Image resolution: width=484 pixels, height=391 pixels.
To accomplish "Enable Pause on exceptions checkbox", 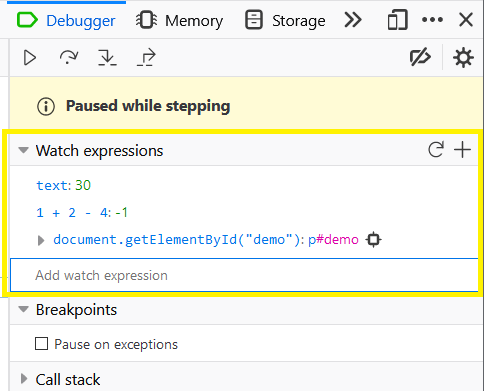I will pyautogui.click(x=41, y=343).
